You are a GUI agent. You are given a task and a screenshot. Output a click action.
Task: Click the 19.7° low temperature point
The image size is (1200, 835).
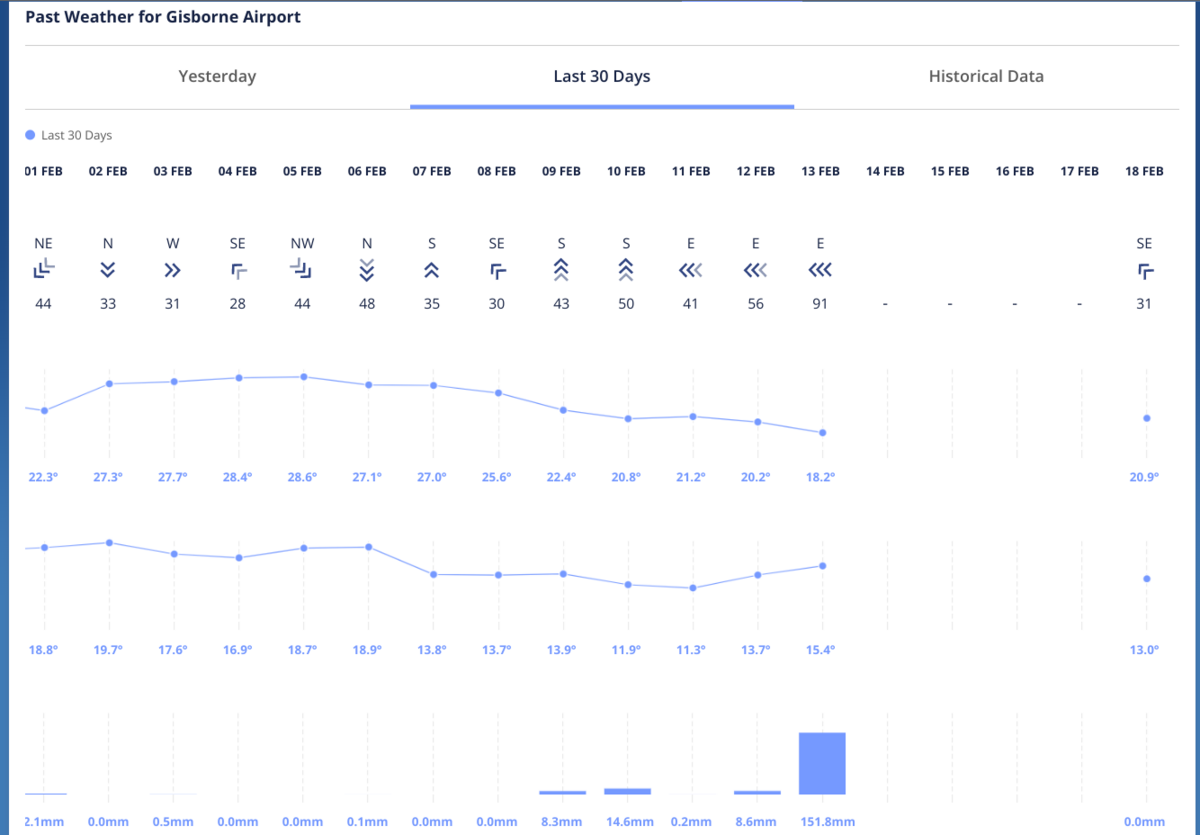(109, 543)
